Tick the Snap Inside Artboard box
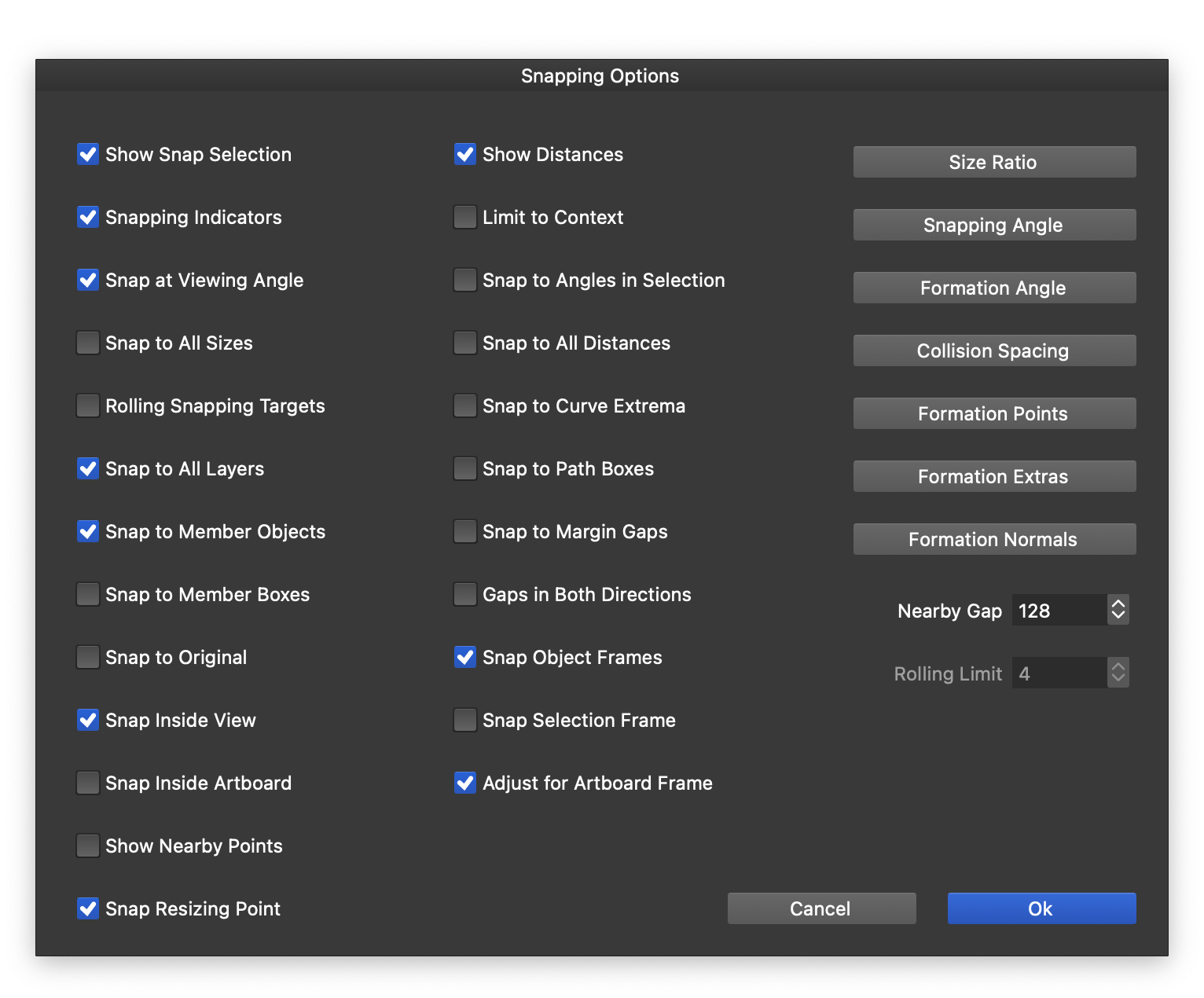1204x998 pixels. click(x=88, y=783)
